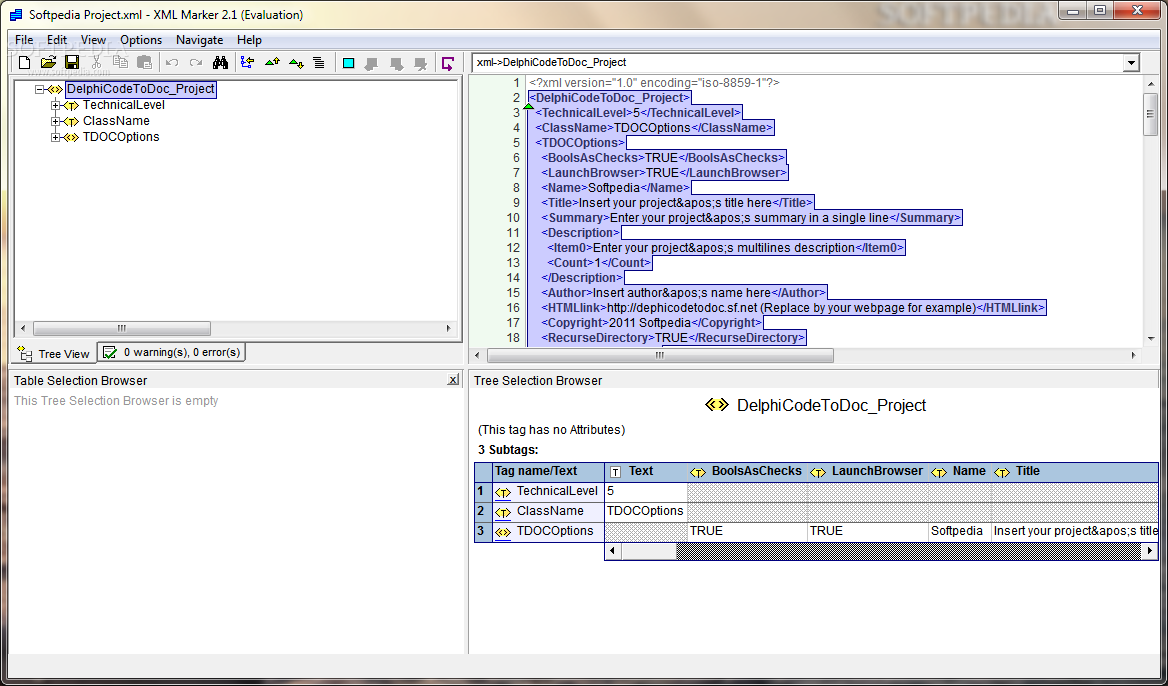
Task: Open the Navigate menu
Action: (x=200, y=40)
